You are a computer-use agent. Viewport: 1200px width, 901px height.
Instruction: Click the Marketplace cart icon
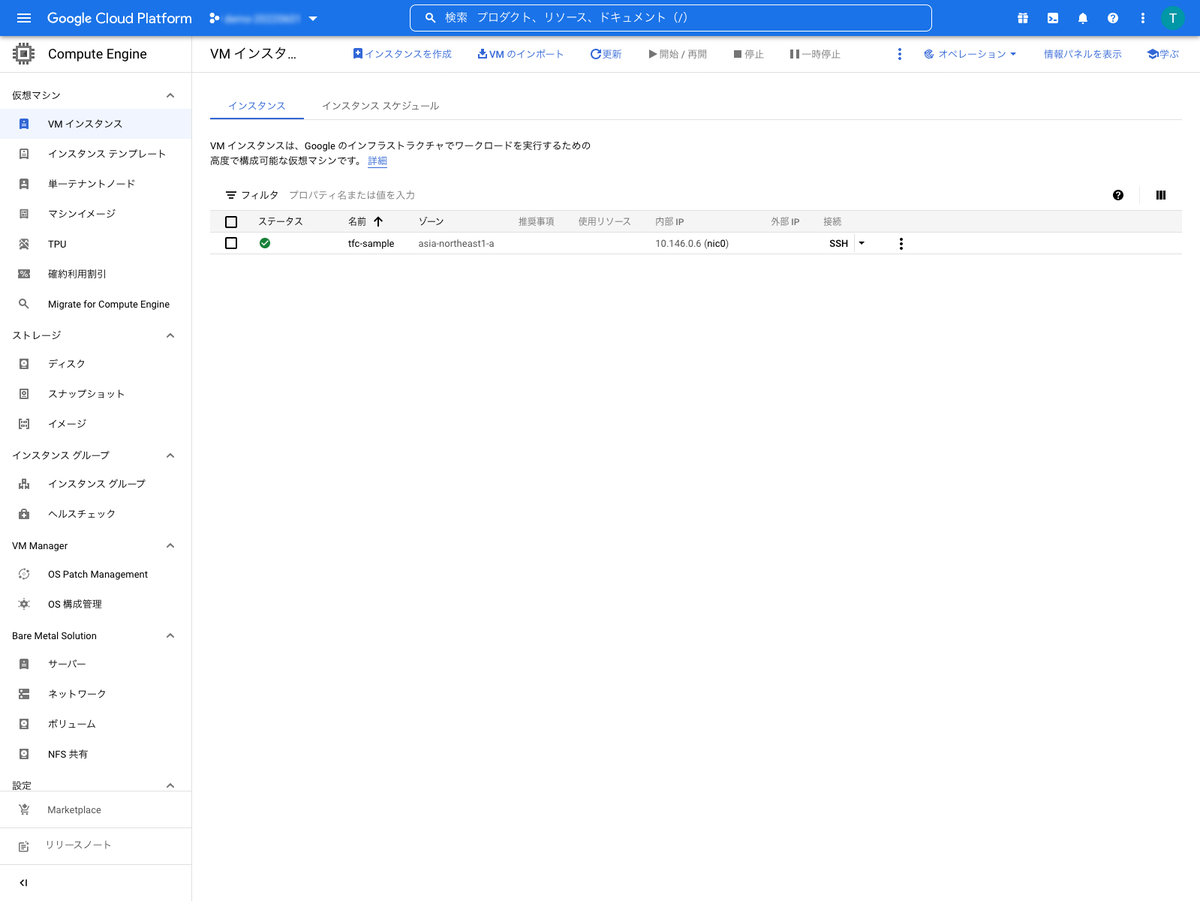[x=24, y=810]
